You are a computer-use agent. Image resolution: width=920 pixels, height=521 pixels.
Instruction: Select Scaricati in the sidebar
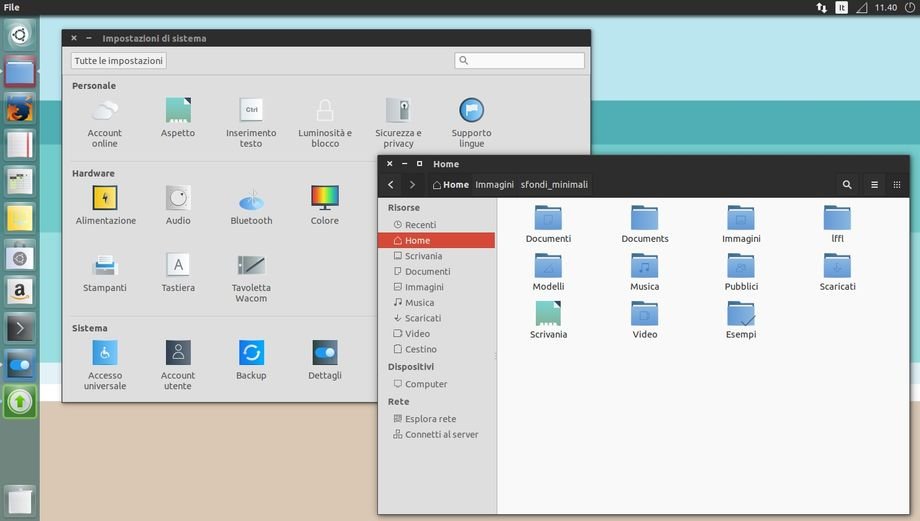coord(422,318)
